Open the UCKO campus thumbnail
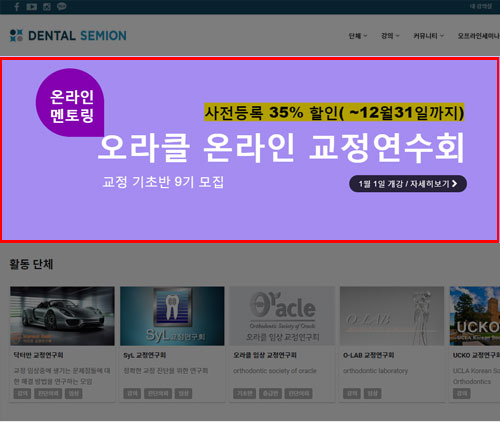500x422 pixels. tap(475, 316)
